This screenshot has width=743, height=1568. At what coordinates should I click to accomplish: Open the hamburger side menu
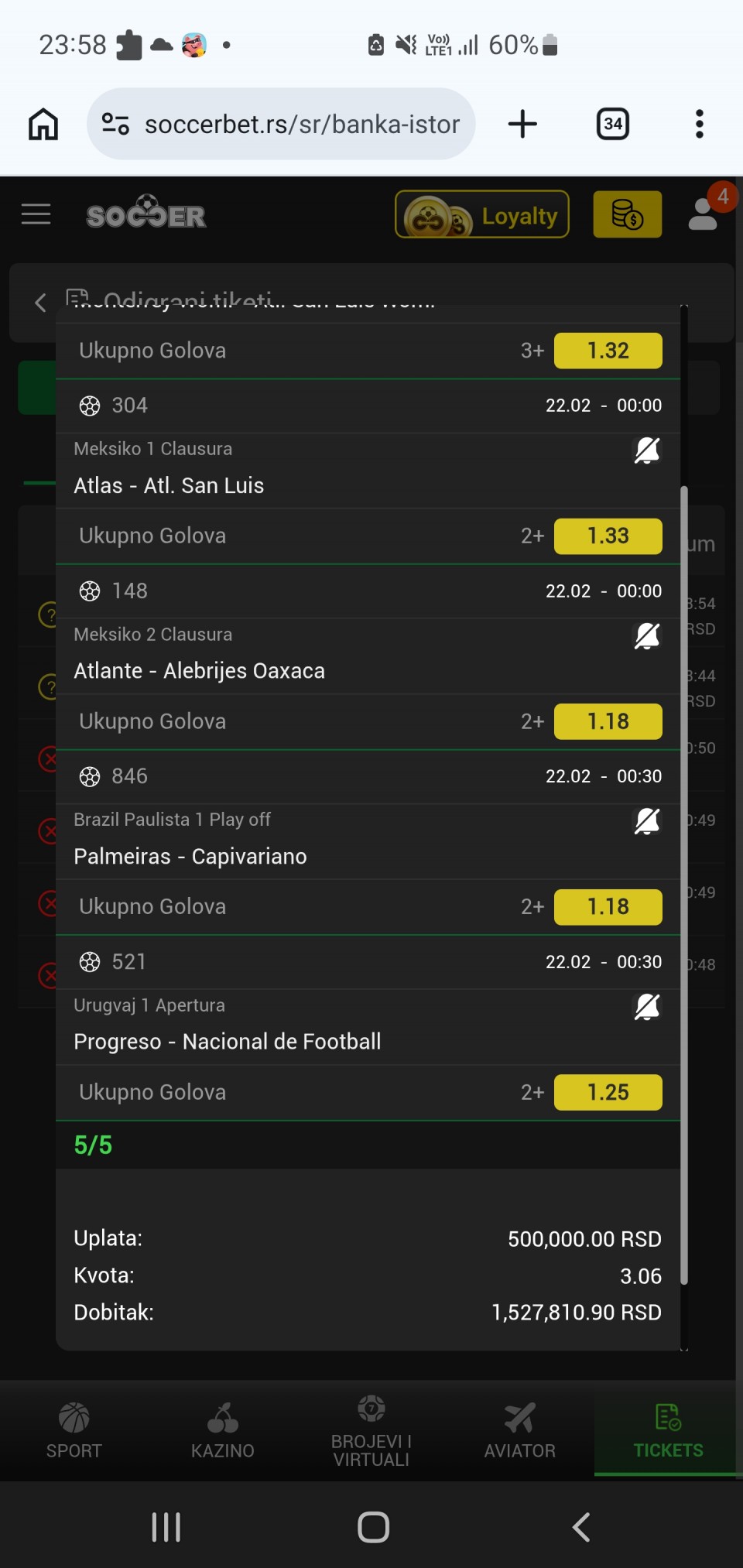click(36, 214)
